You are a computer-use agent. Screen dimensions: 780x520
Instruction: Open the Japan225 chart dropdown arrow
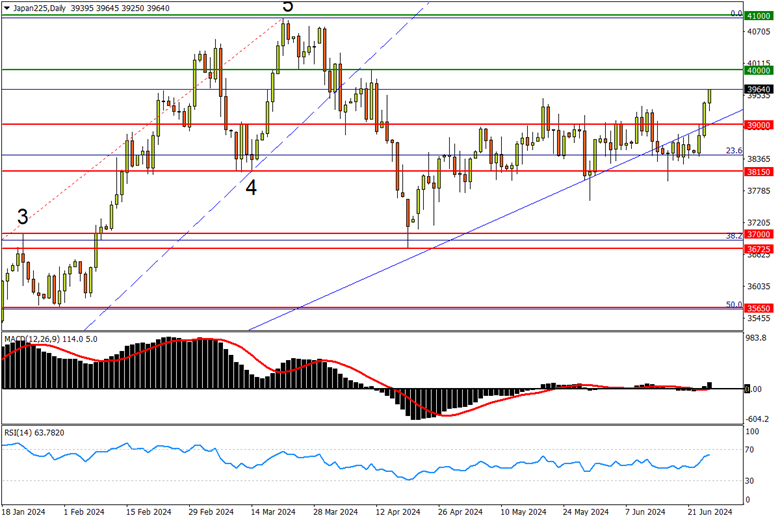pos(6,8)
